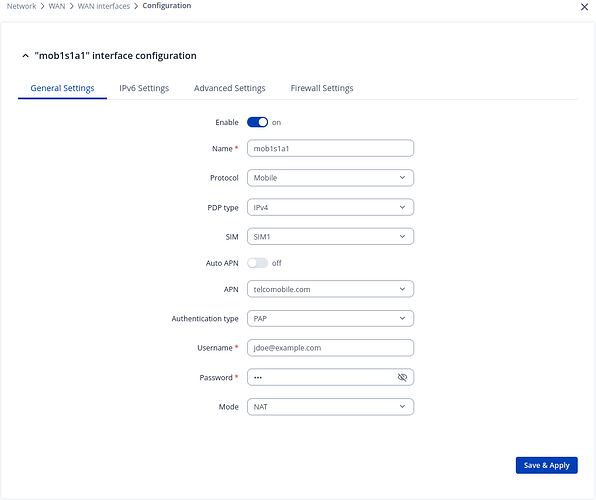Open the Protocol dropdown
The image size is (596, 500).
(x=330, y=178)
